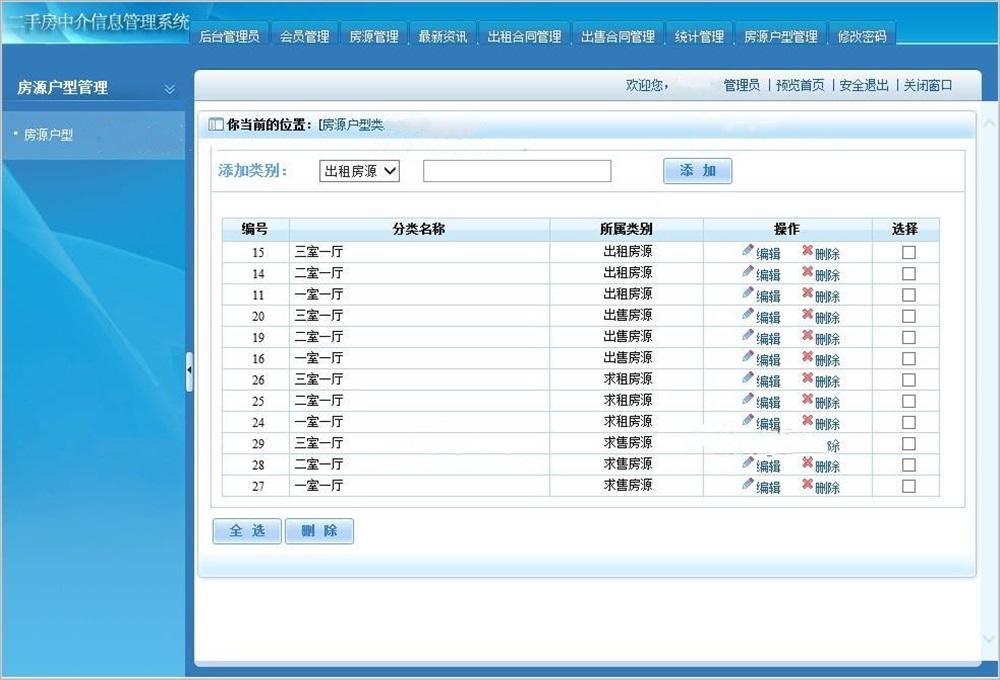Click the red delete X for row 19
Viewport: 1000px width, 680px height.
[x=807, y=335]
